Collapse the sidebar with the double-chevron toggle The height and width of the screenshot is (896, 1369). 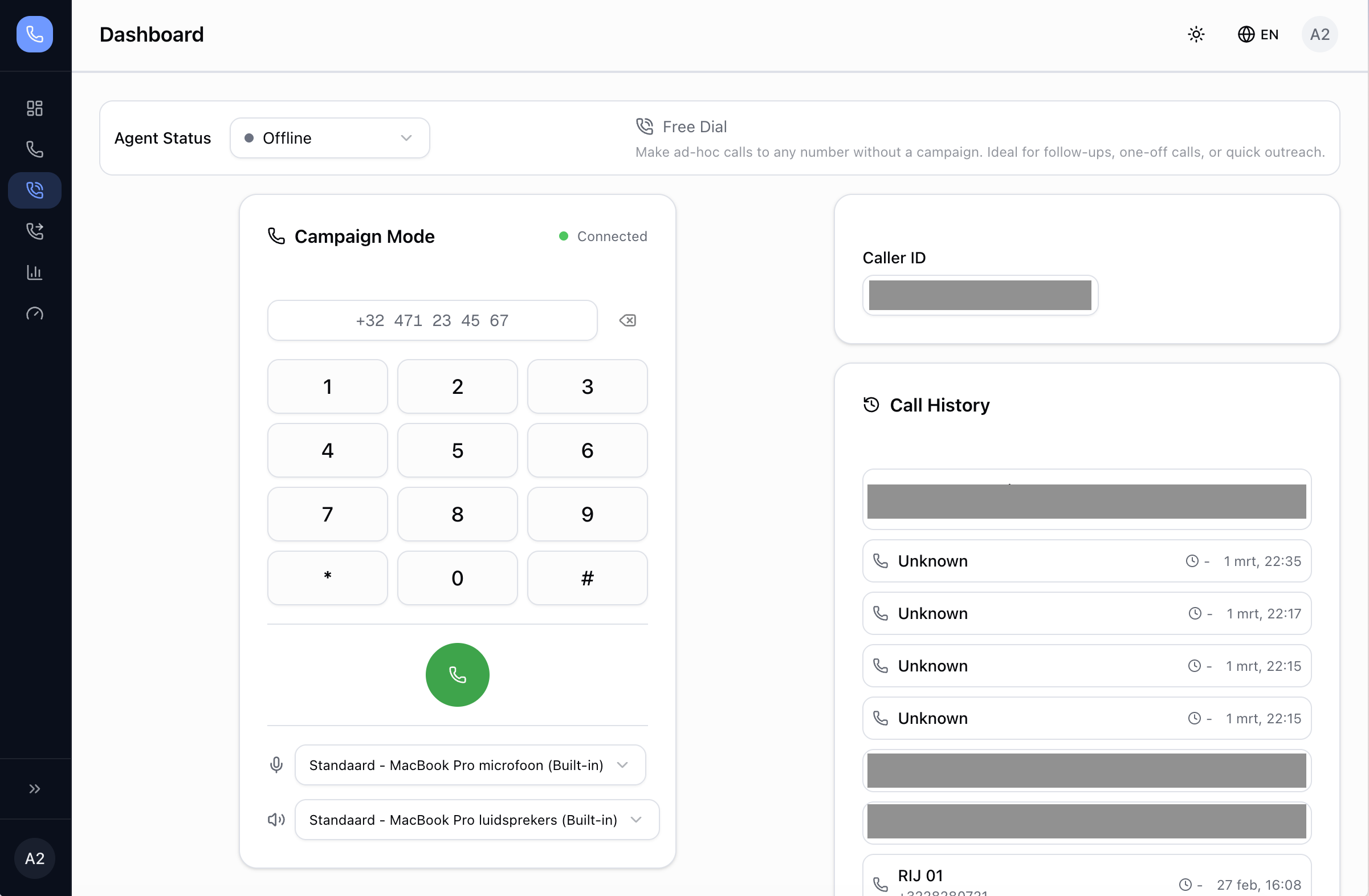pos(35,788)
